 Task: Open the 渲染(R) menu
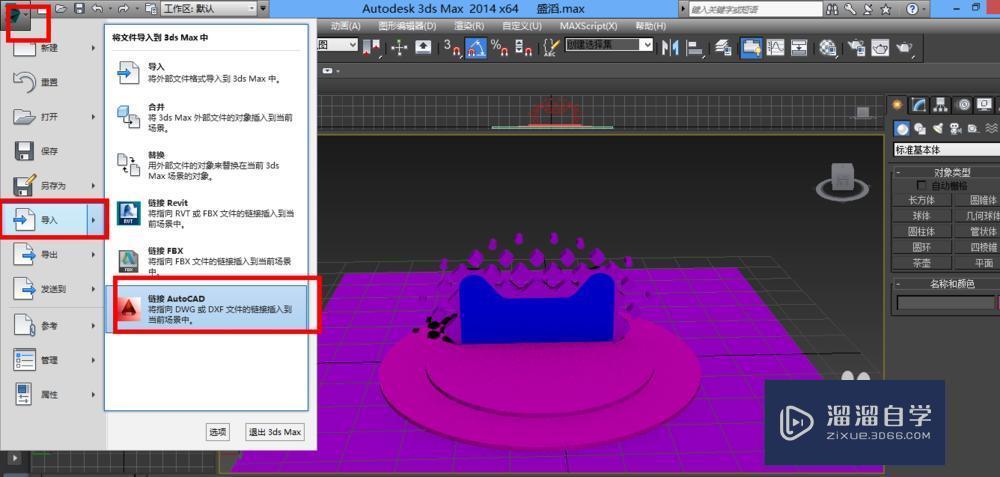[x=469, y=26]
